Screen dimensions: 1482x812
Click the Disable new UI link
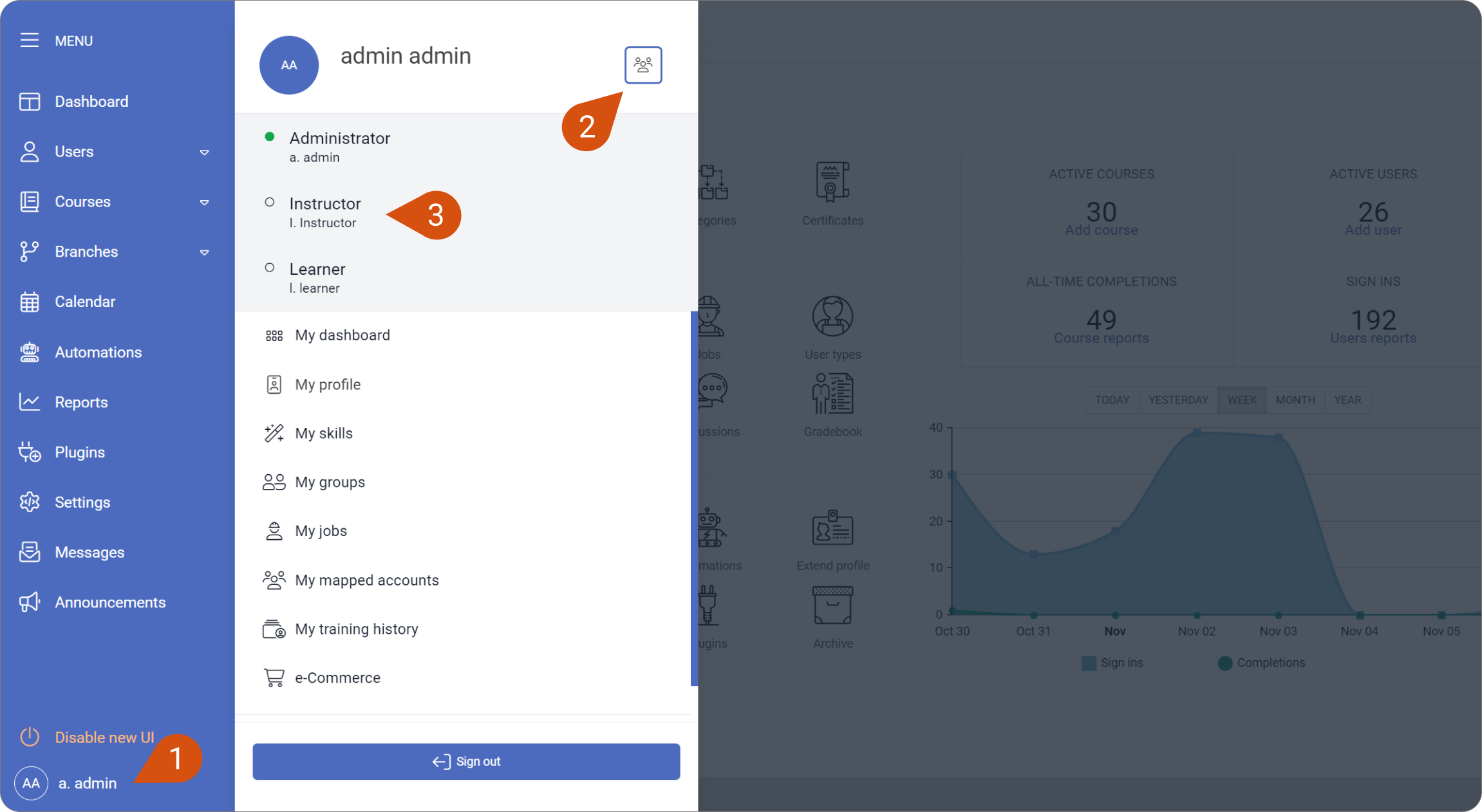pos(104,737)
